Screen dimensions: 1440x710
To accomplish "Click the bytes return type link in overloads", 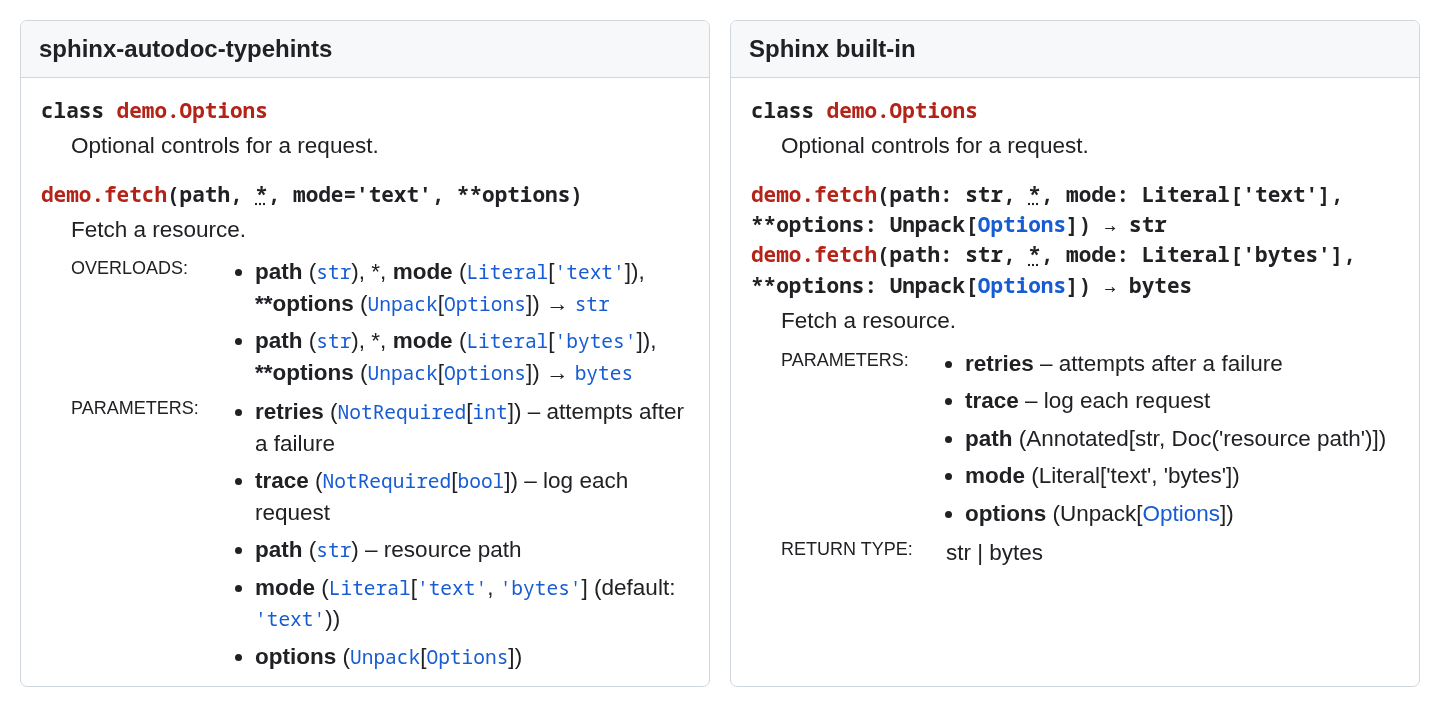I will [604, 373].
